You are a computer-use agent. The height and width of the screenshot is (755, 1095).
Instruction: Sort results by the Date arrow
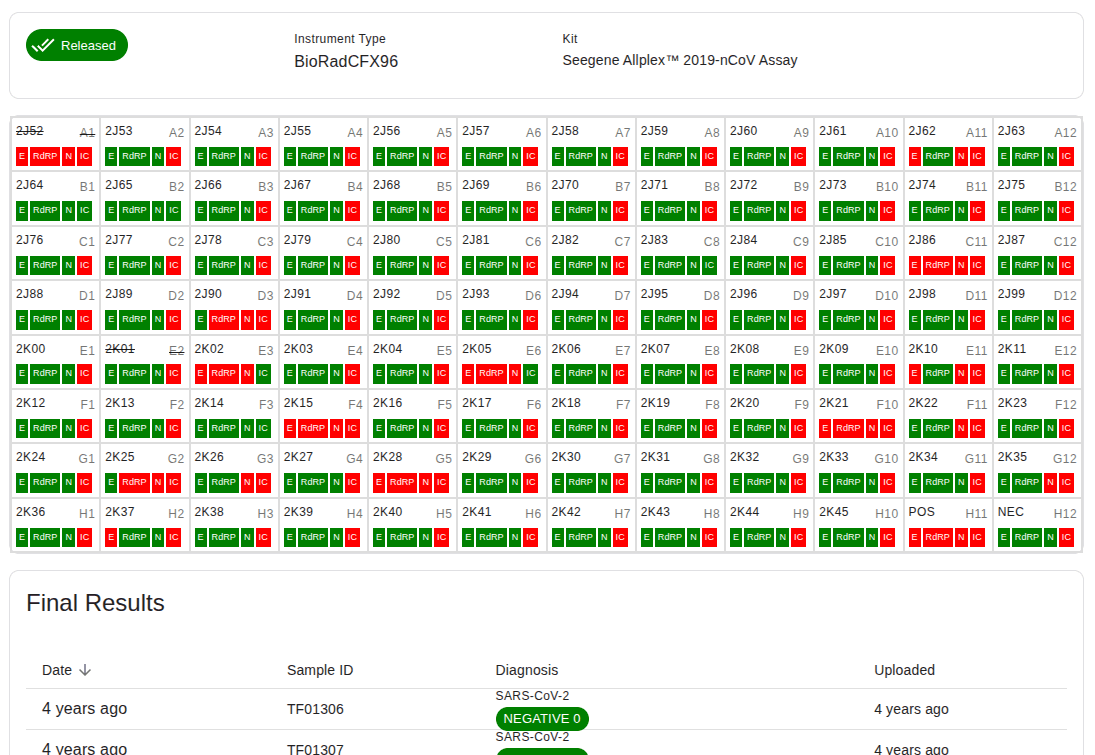(85, 670)
